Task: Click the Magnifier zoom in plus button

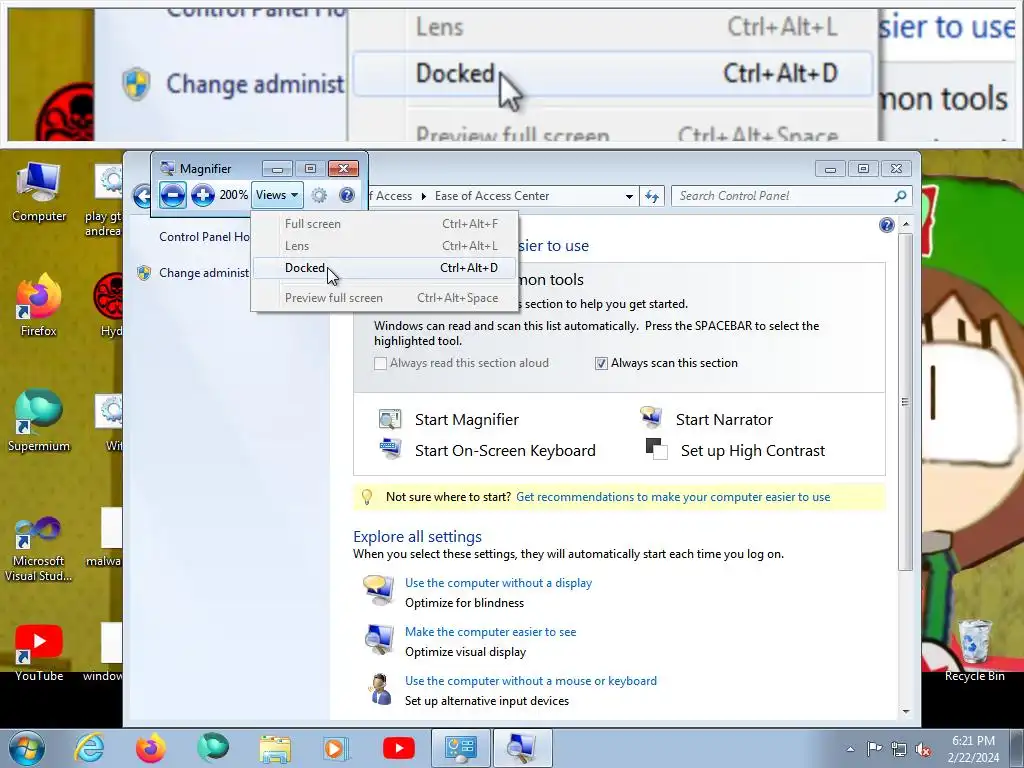Action: tap(202, 195)
